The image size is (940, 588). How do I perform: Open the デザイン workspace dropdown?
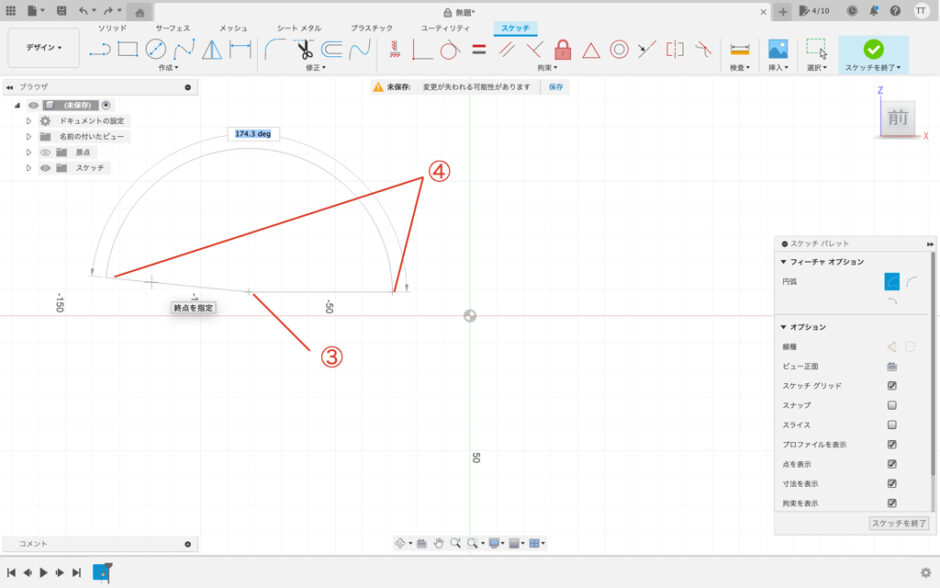point(44,47)
